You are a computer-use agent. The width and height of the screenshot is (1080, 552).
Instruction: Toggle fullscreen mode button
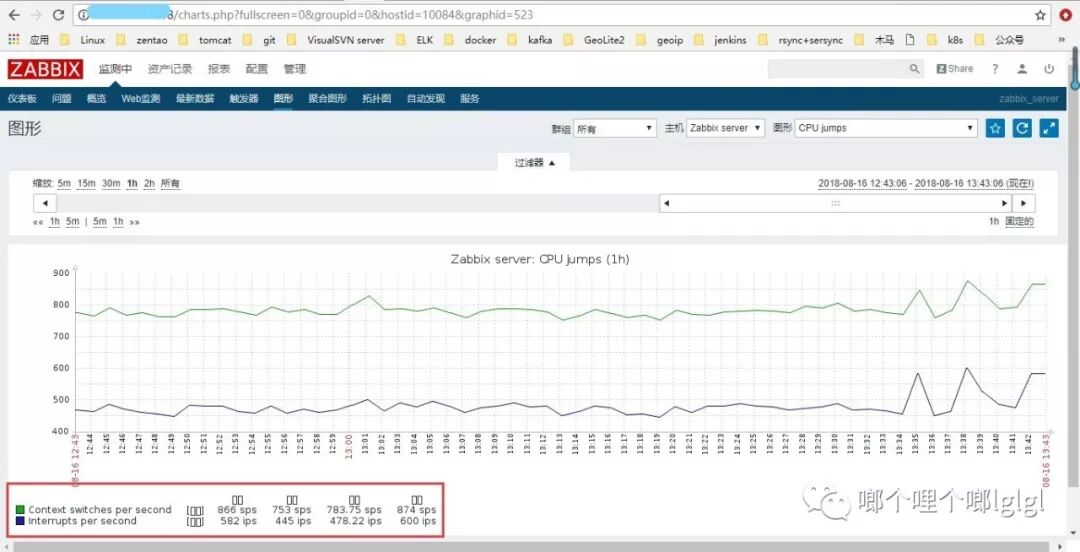click(1049, 128)
